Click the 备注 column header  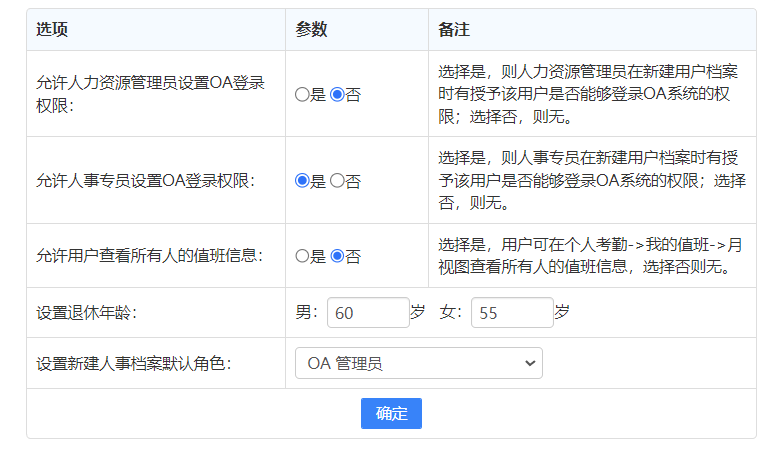tap(454, 30)
